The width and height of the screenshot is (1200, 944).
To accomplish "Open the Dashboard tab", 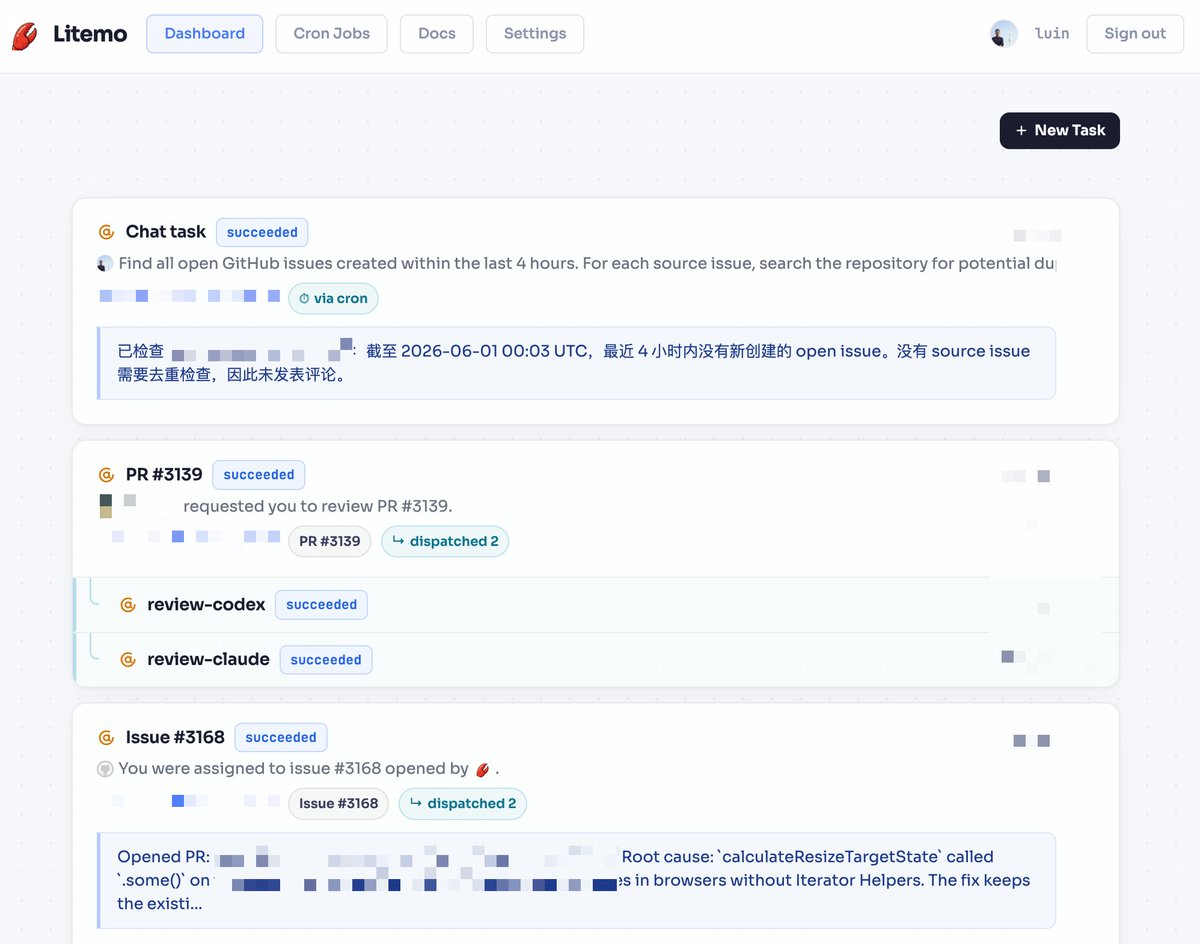I will pos(205,33).
